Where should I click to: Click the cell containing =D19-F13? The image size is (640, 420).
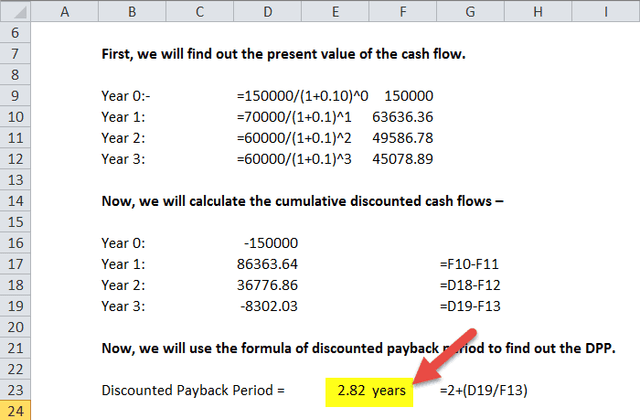pos(472,306)
